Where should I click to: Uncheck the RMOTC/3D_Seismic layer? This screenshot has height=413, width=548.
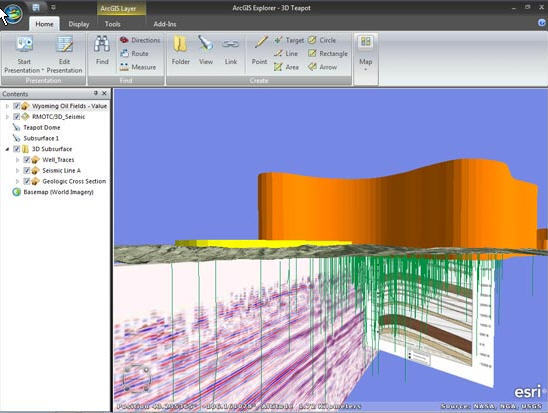point(16,117)
